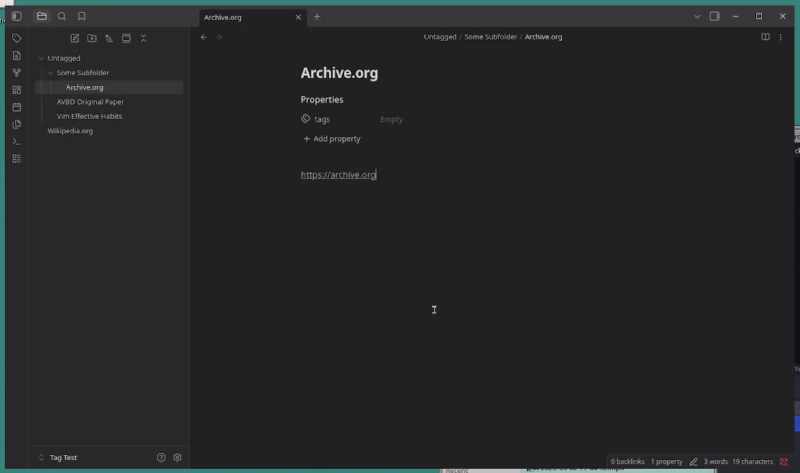The height and width of the screenshot is (473, 800).
Task: Navigate forward with the right arrow
Action: point(218,37)
